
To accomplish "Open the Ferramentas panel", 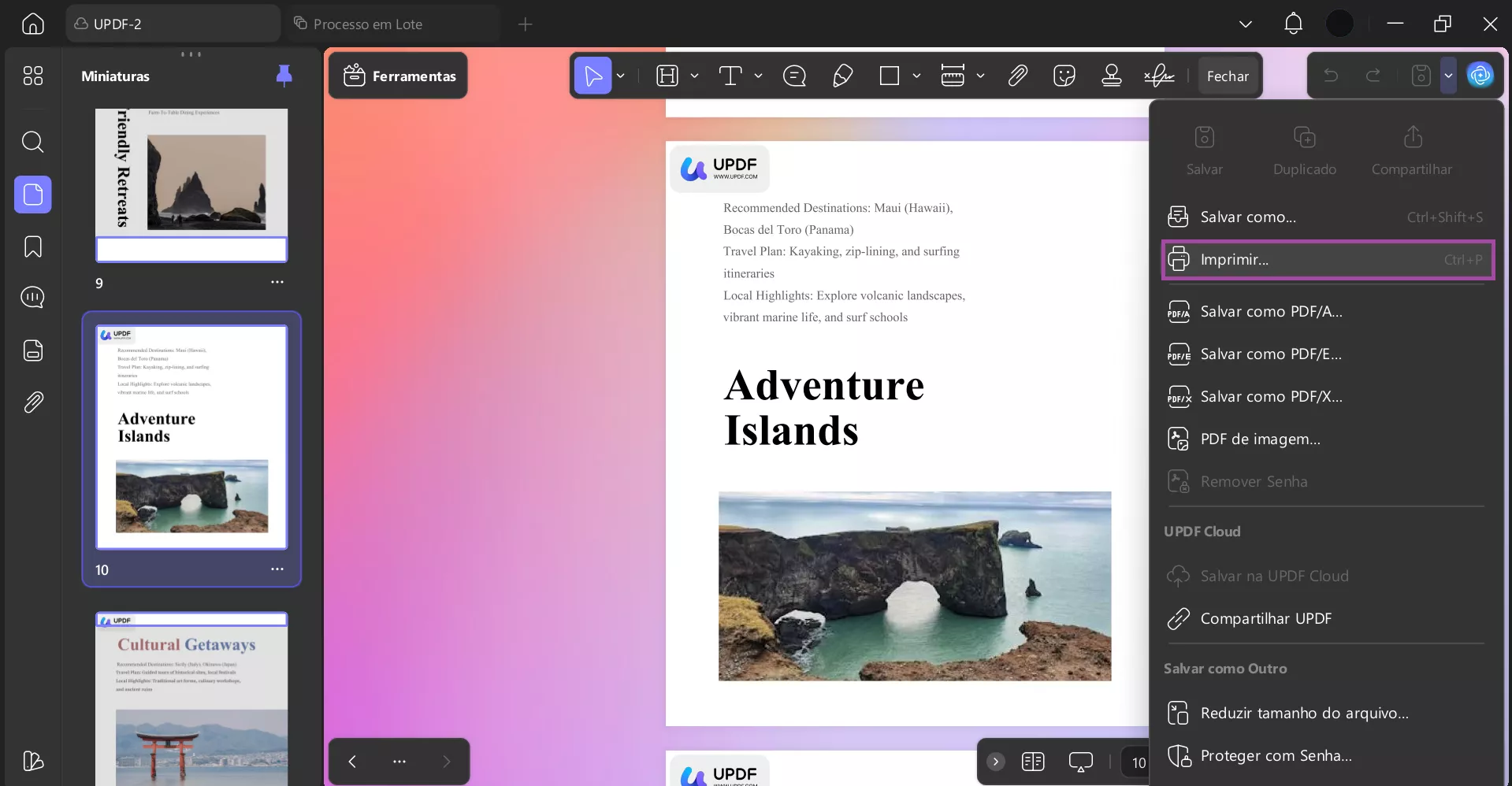I will pos(398,76).
